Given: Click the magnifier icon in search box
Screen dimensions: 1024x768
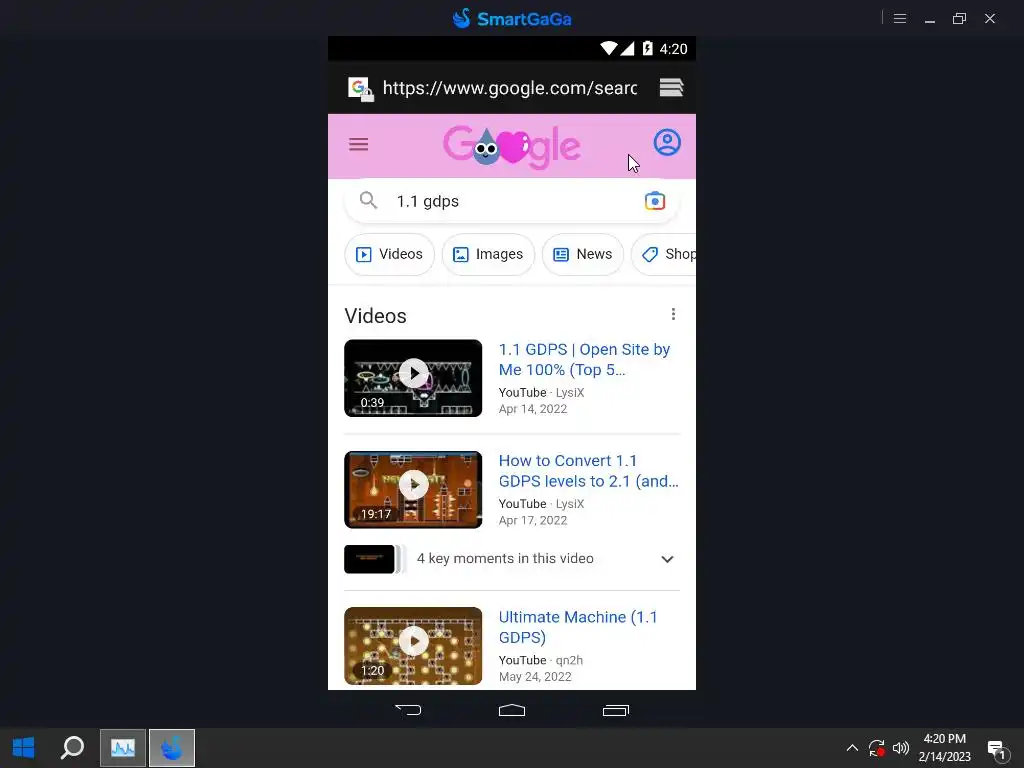Looking at the screenshot, I should coord(368,200).
